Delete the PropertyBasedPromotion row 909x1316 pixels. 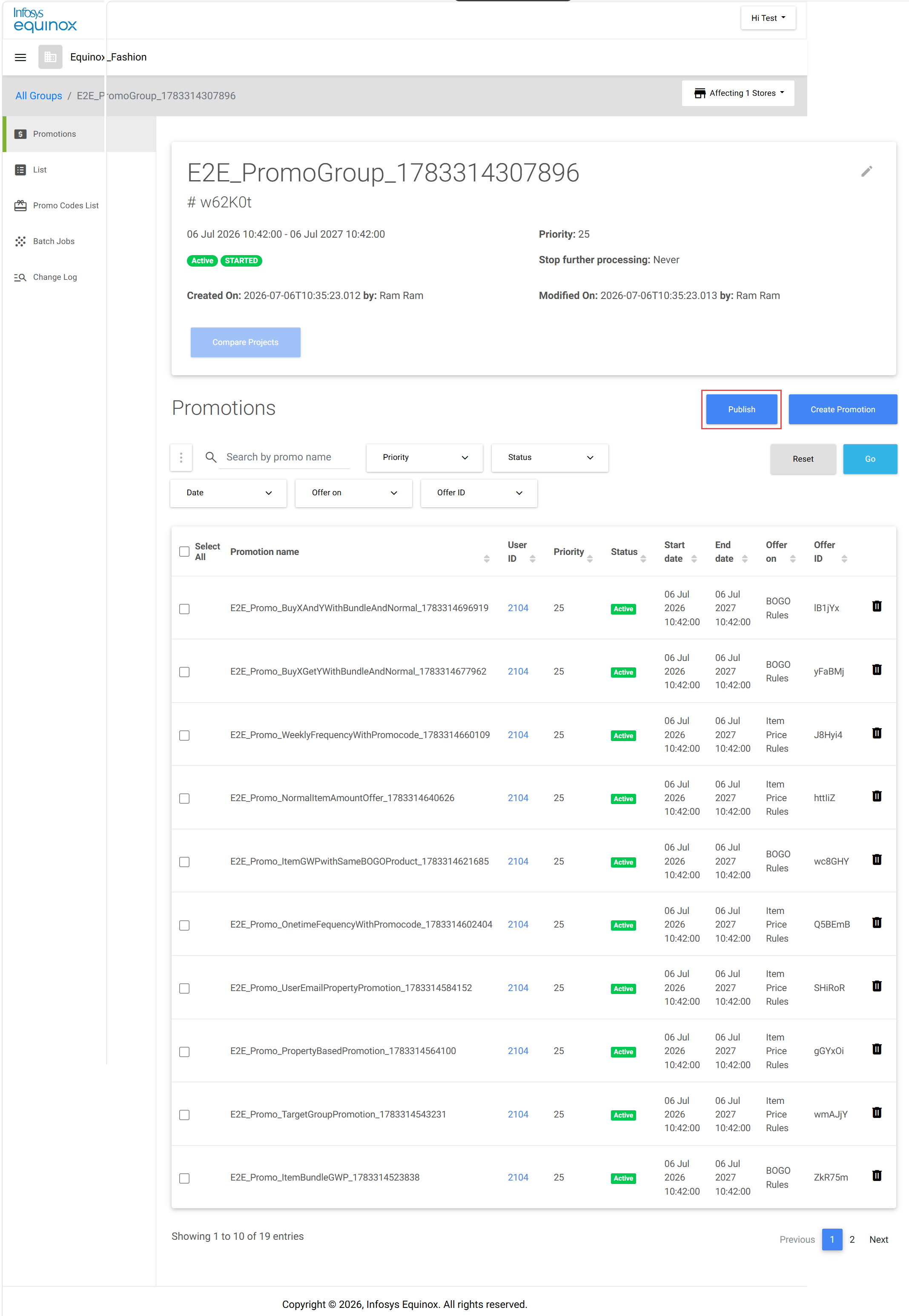pyautogui.click(x=877, y=1049)
